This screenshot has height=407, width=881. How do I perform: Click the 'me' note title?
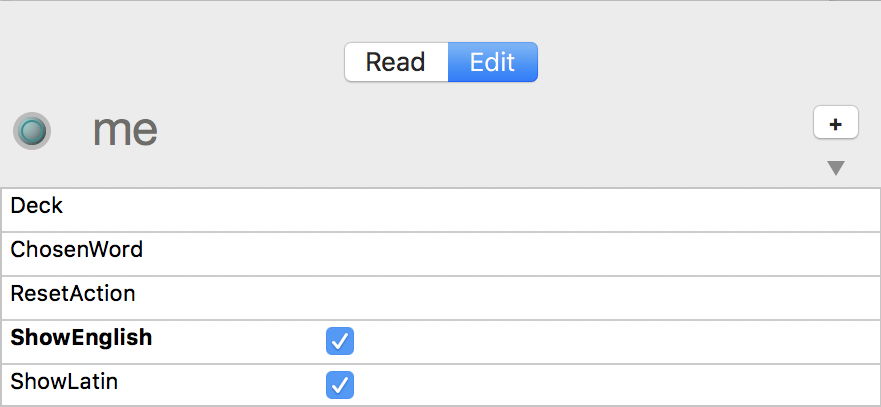pyautogui.click(x=125, y=130)
